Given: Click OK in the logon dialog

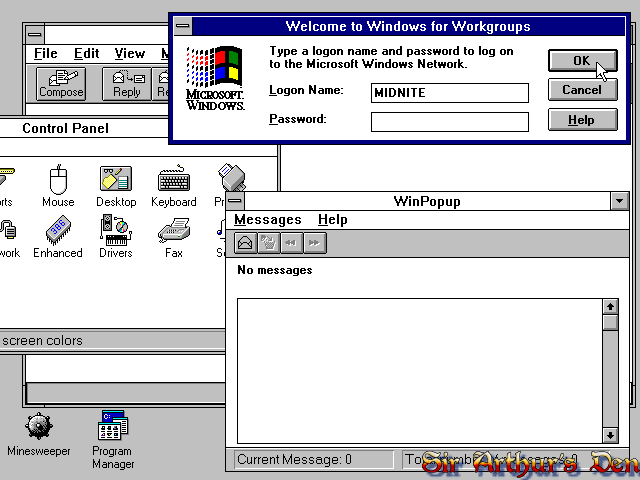Looking at the screenshot, I should coord(582,60).
